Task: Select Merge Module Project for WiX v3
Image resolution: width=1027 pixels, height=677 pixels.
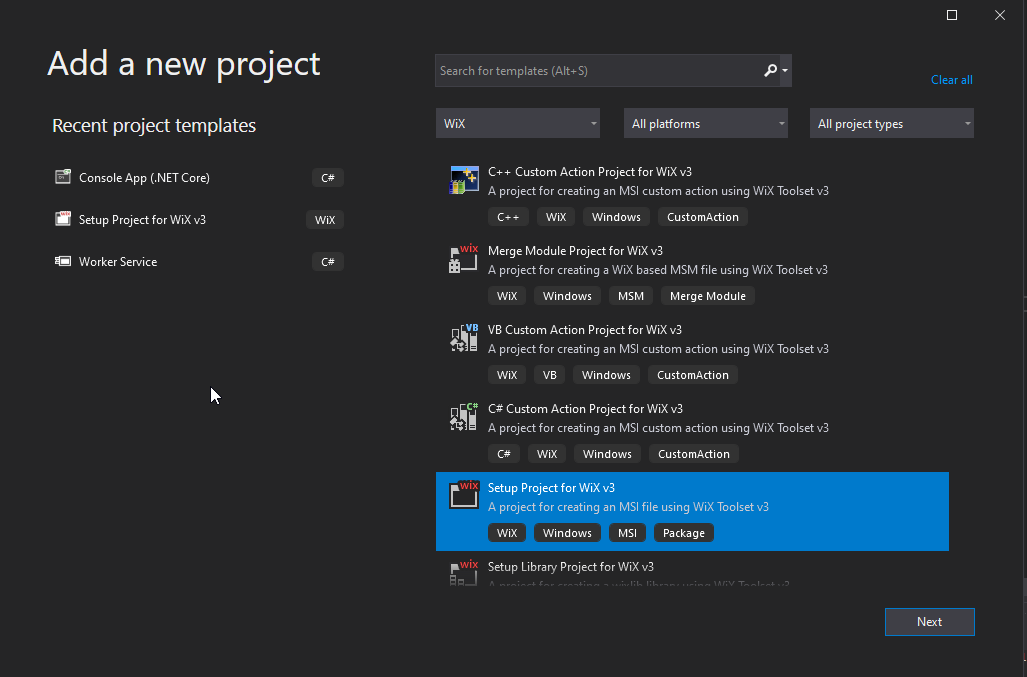Action: (x=692, y=274)
